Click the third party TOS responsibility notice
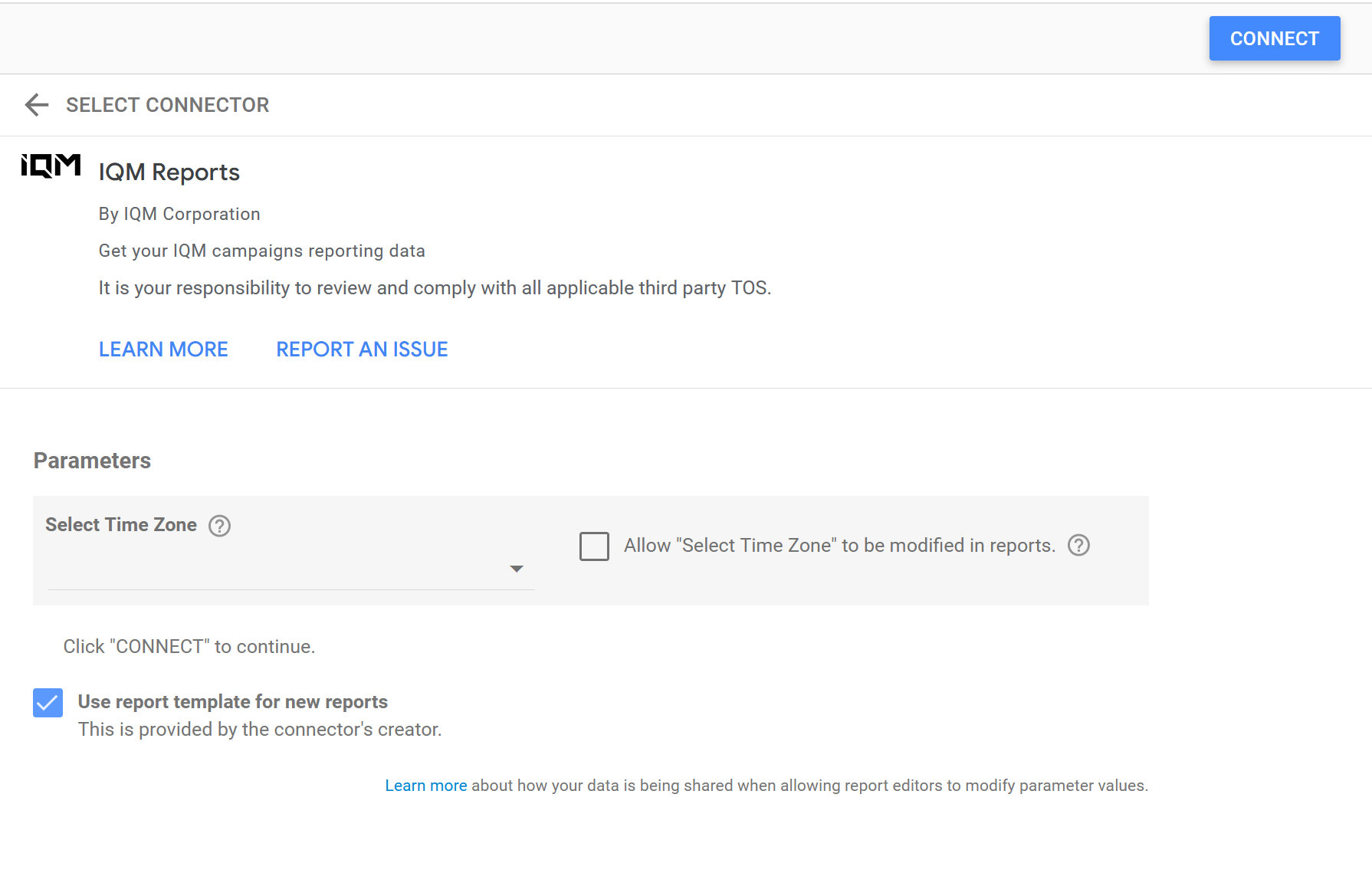This screenshot has height=886, width=1372. click(x=435, y=288)
